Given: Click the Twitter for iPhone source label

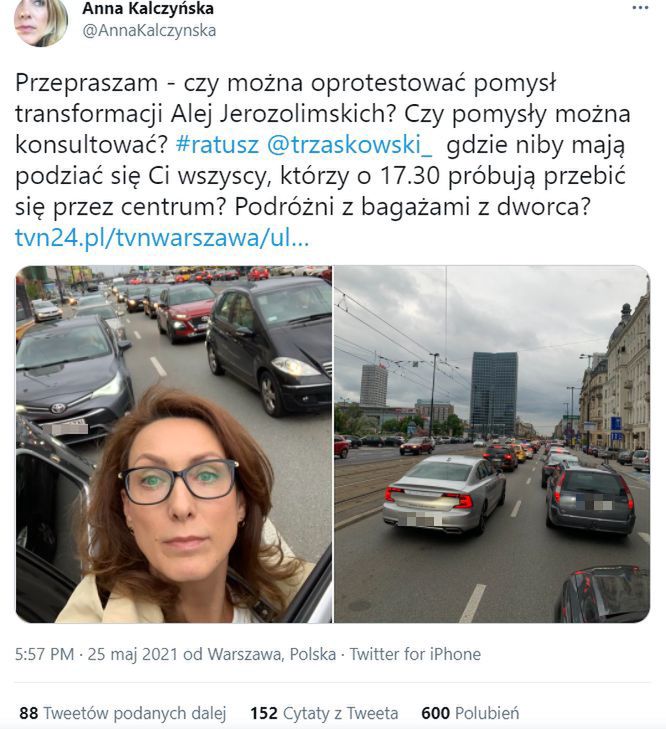Looking at the screenshot, I should click(x=415, y=654).
